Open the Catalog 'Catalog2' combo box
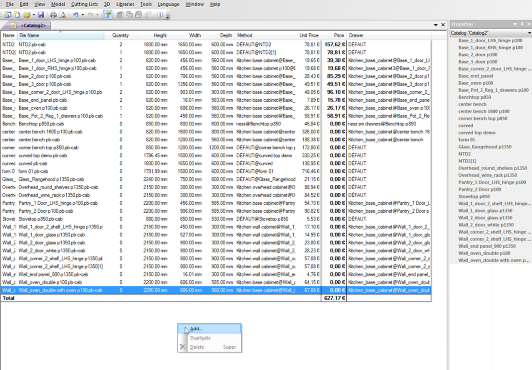Image resolution: width=532 pixels, height=370 pixels. 491,33
